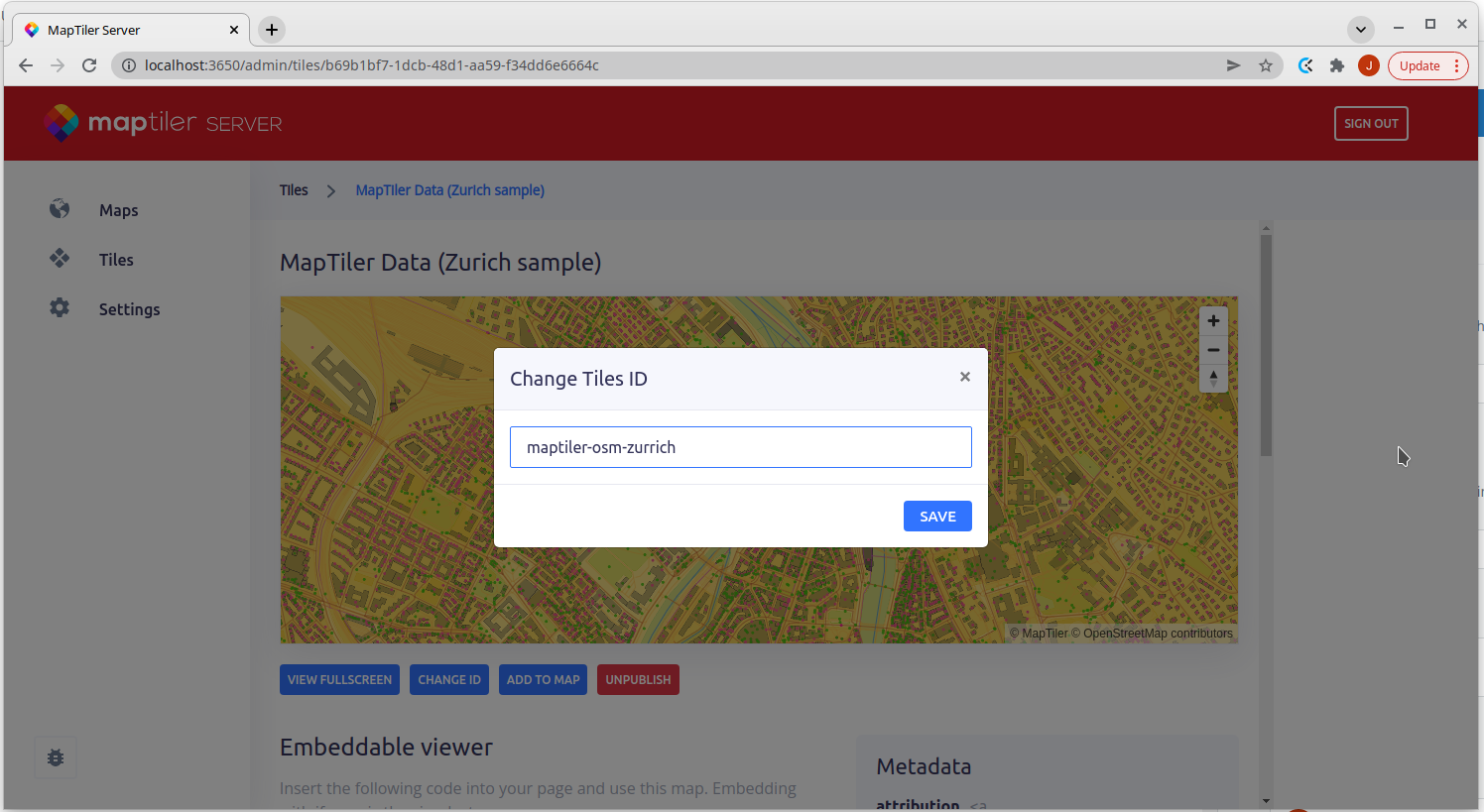Open the browser extensions puzzle icon
The image size is (1484, 812).
click(1337, 65)
